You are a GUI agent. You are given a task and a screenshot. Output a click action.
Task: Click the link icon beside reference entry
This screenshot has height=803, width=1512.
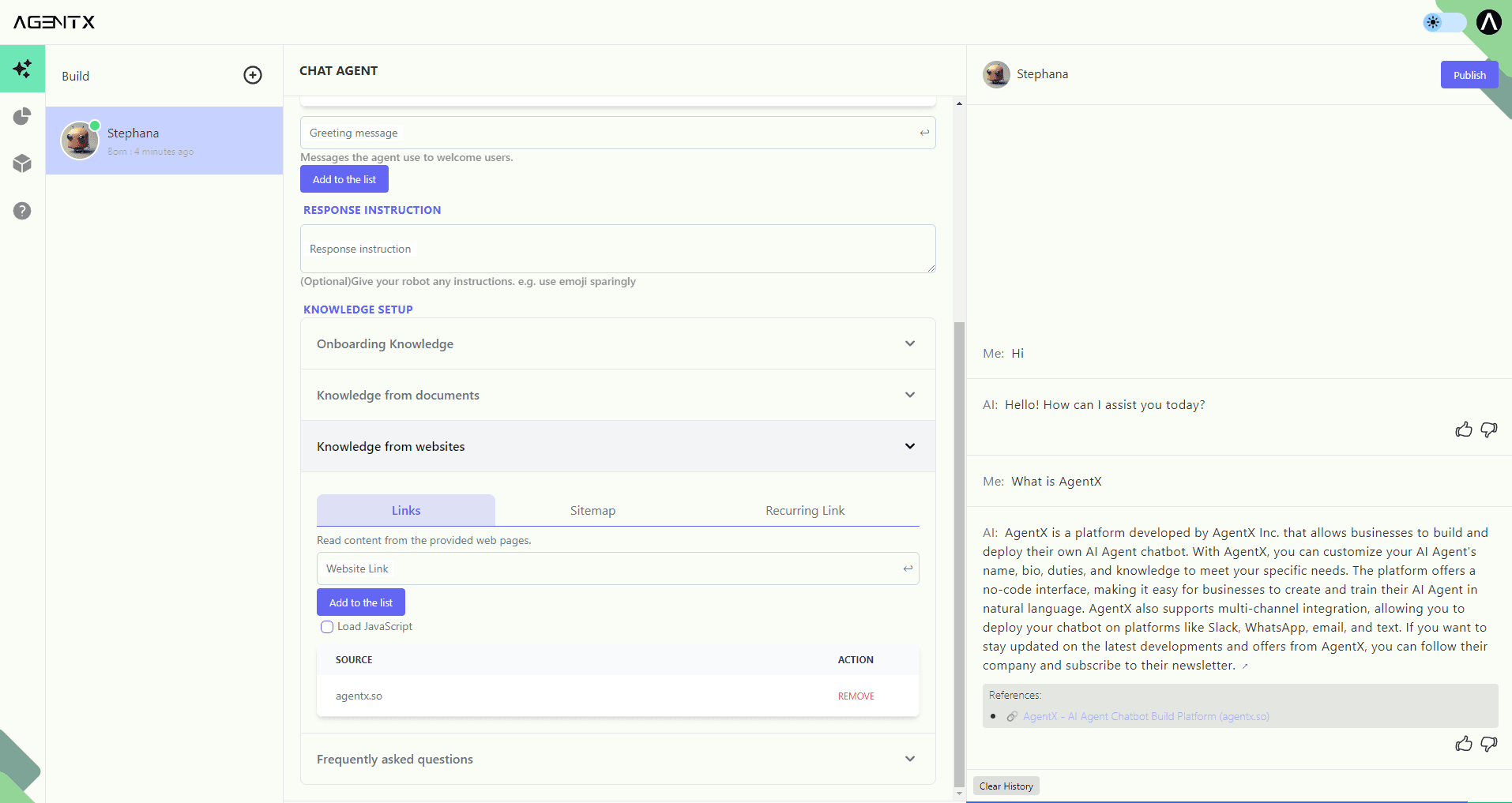pos(1012,717)
